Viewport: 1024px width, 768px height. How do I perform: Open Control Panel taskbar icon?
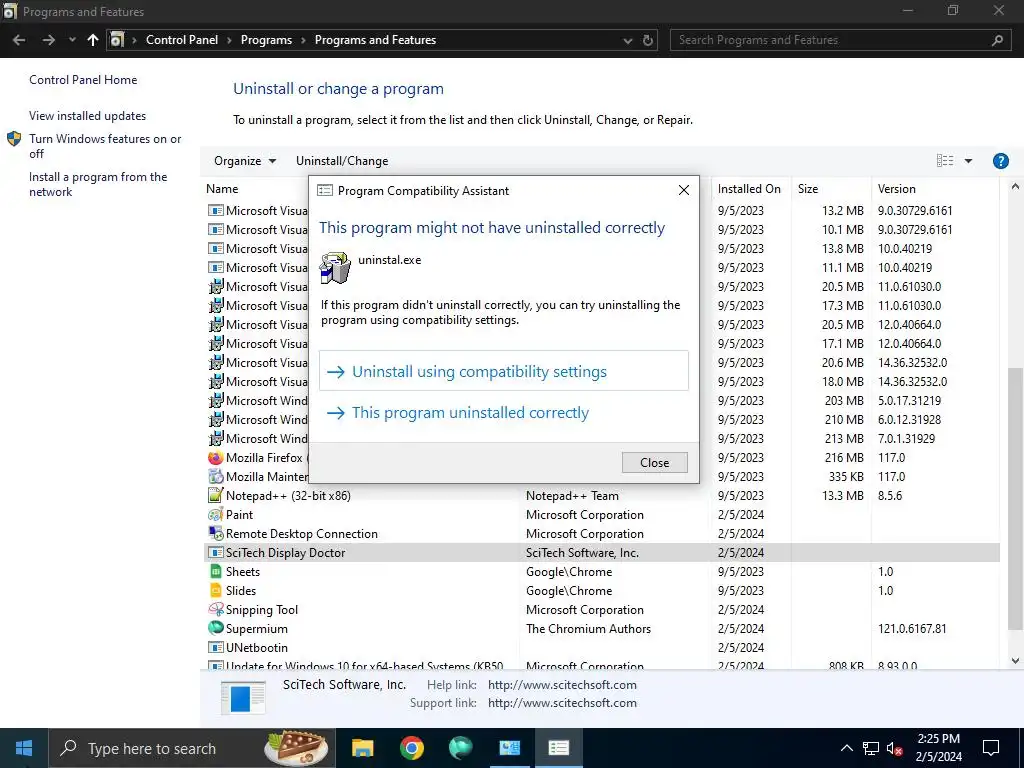(x=509, y=748)
